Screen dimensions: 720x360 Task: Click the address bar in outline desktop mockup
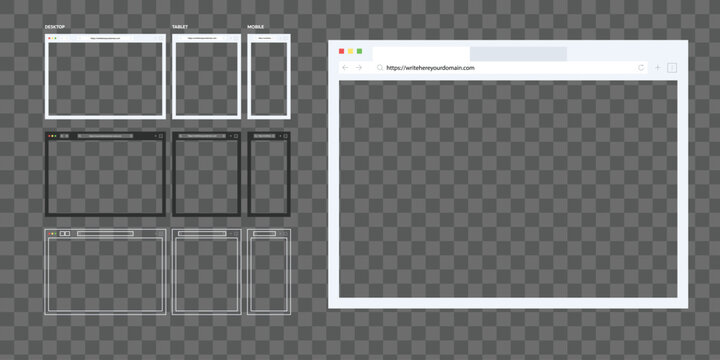coord(105,234)
